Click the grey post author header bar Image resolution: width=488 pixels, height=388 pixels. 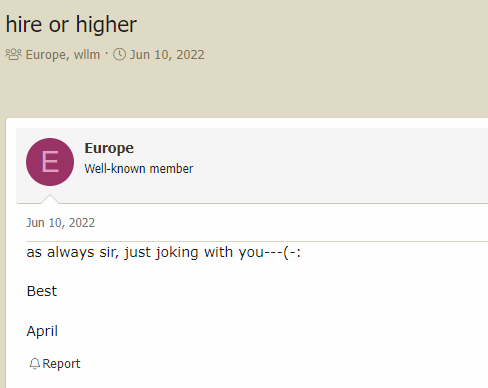(252, 166)
